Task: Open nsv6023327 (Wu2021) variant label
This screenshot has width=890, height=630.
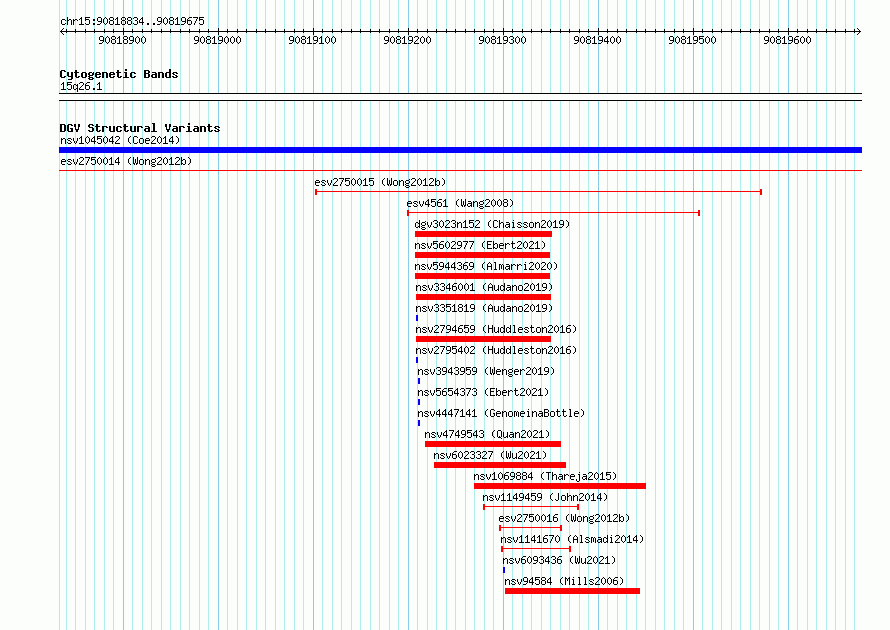Action: click(x=490, y=455)
